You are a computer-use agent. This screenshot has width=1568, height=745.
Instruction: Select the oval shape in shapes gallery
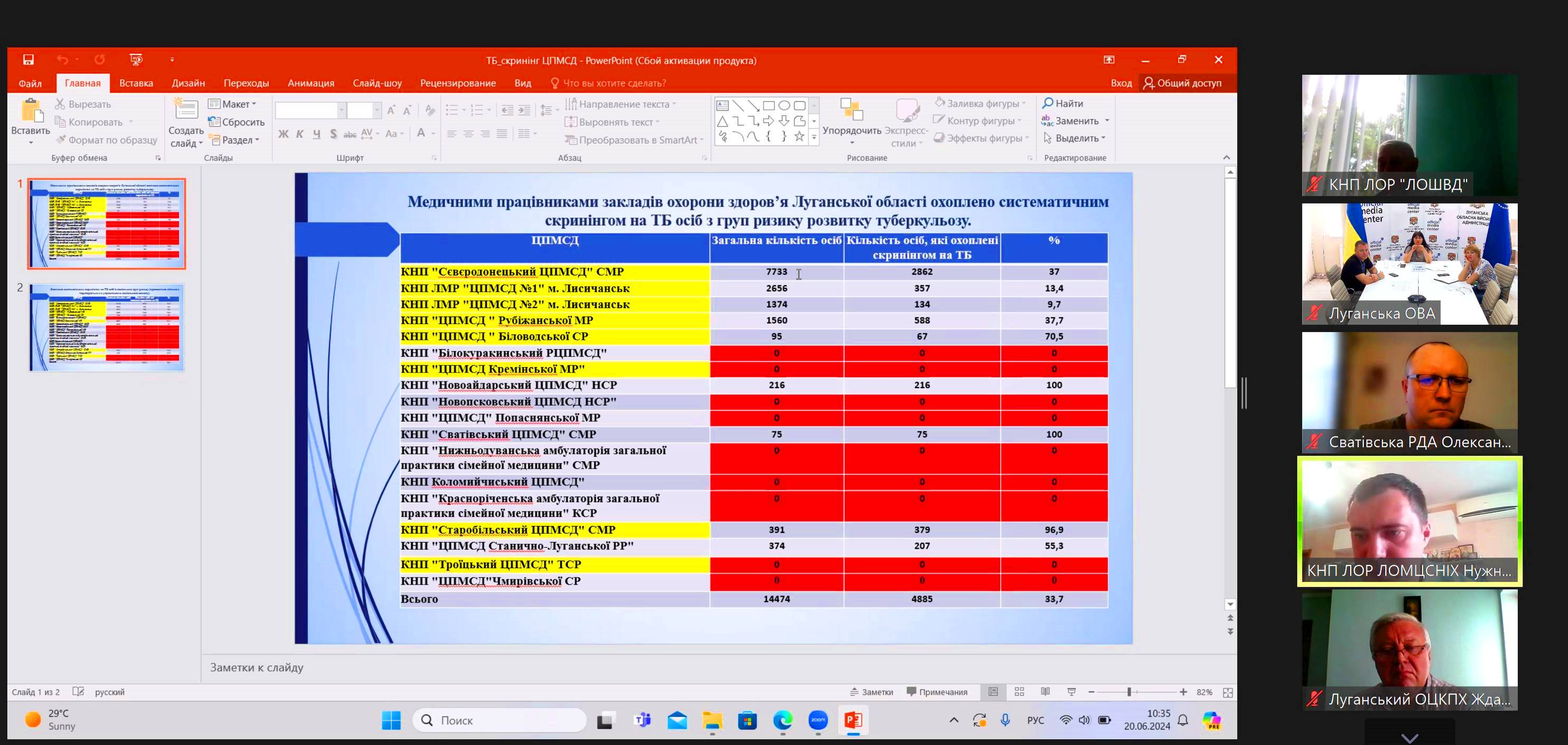point(784,106)
